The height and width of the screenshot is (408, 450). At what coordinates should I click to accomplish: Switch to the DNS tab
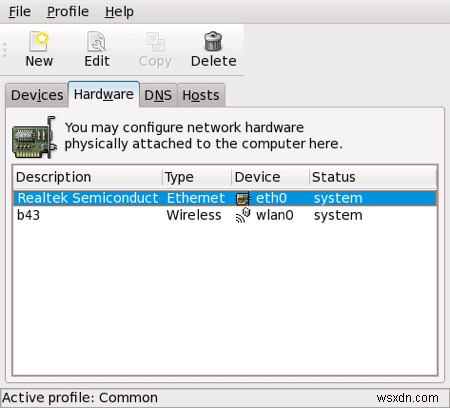(x=158, y=95)
